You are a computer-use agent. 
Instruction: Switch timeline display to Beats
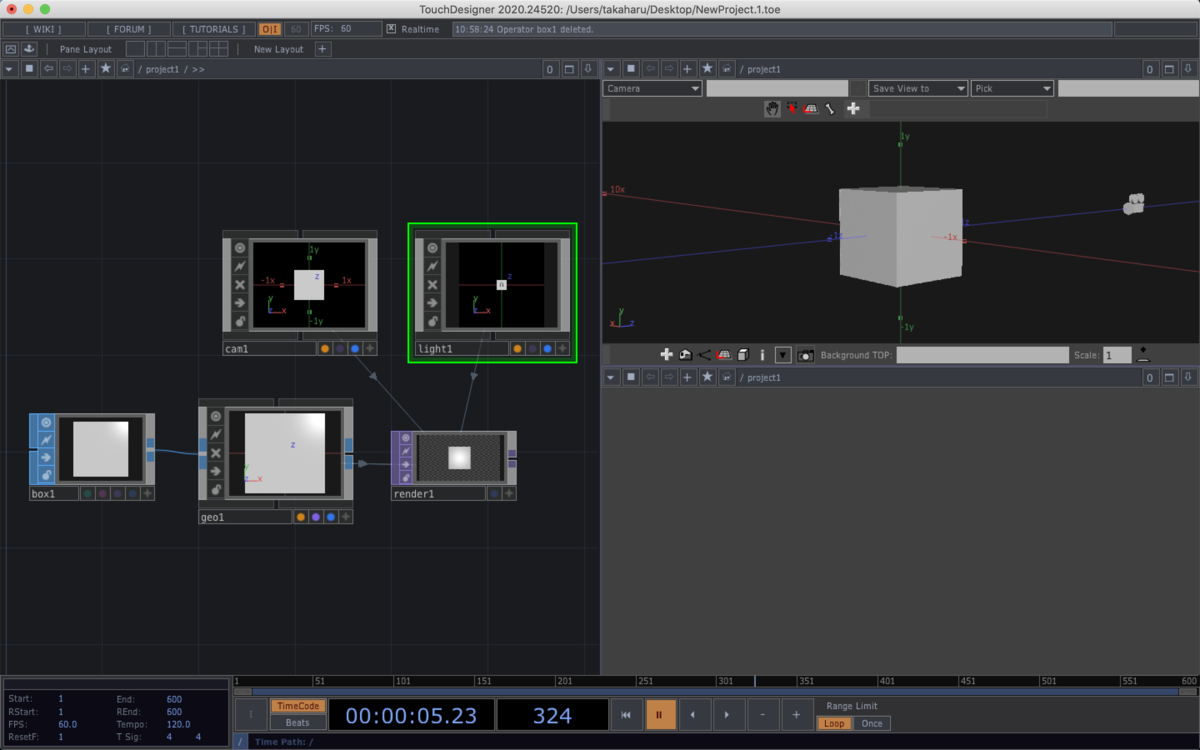(x=298, y=723)
